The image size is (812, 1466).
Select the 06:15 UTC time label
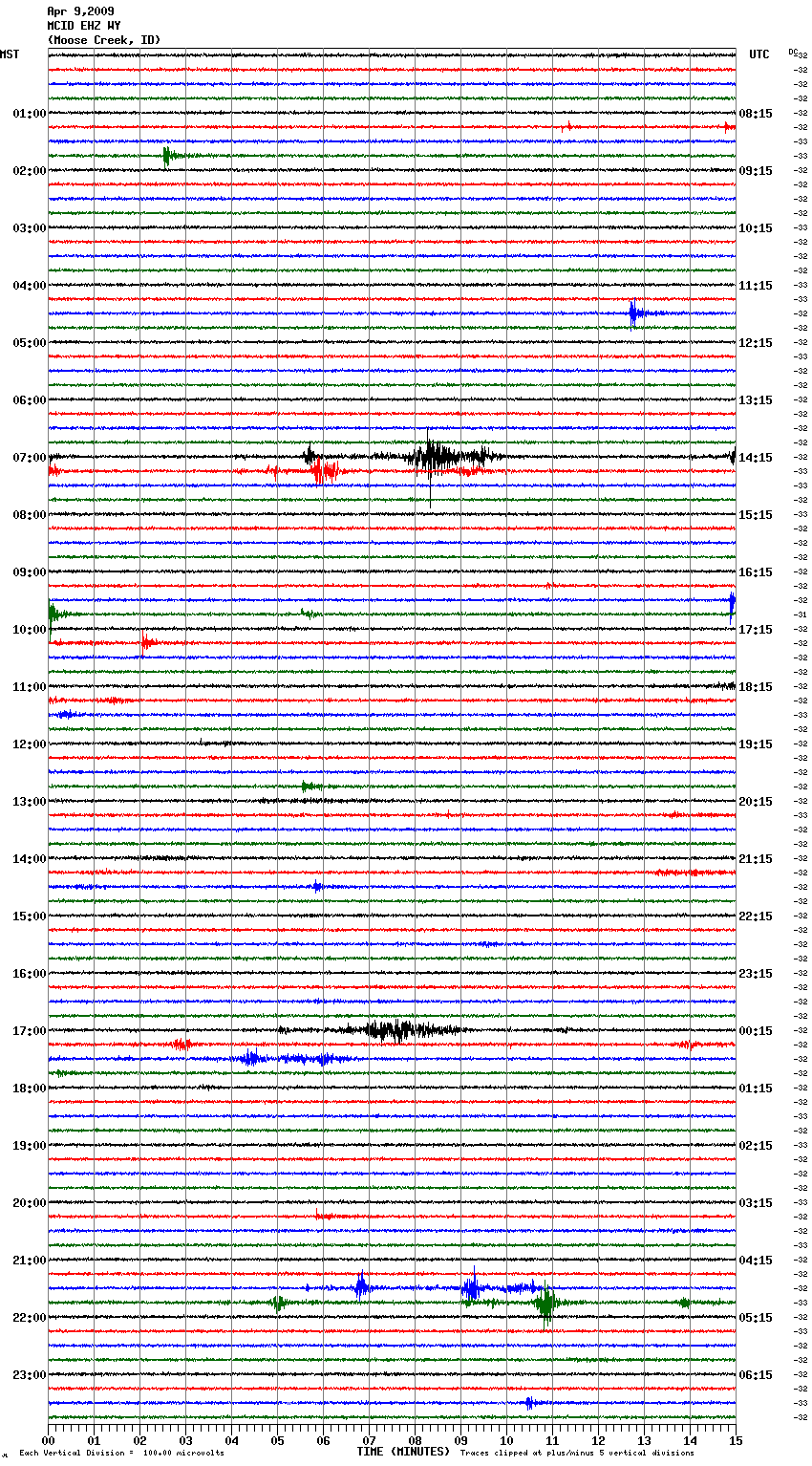click(756, 1375)
